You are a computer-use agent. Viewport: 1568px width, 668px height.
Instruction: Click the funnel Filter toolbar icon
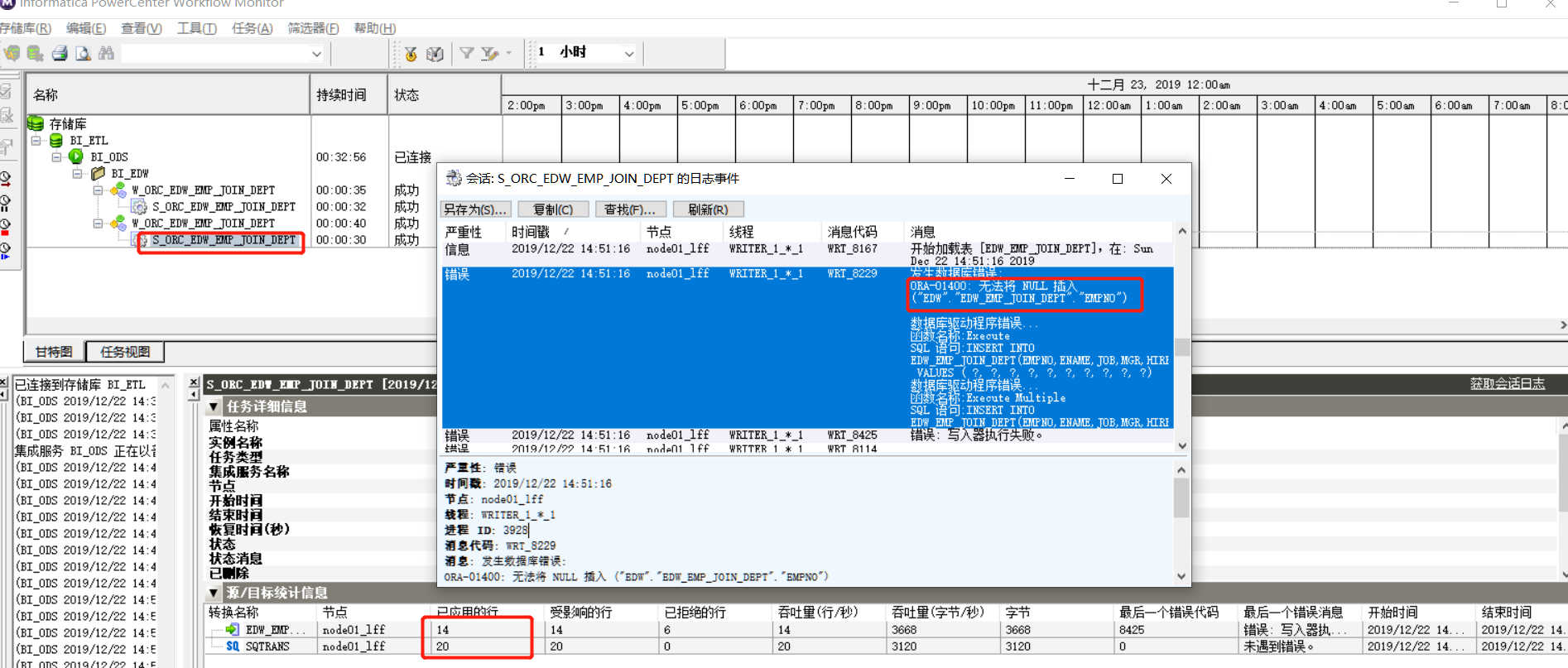click(x=467, y=53)
